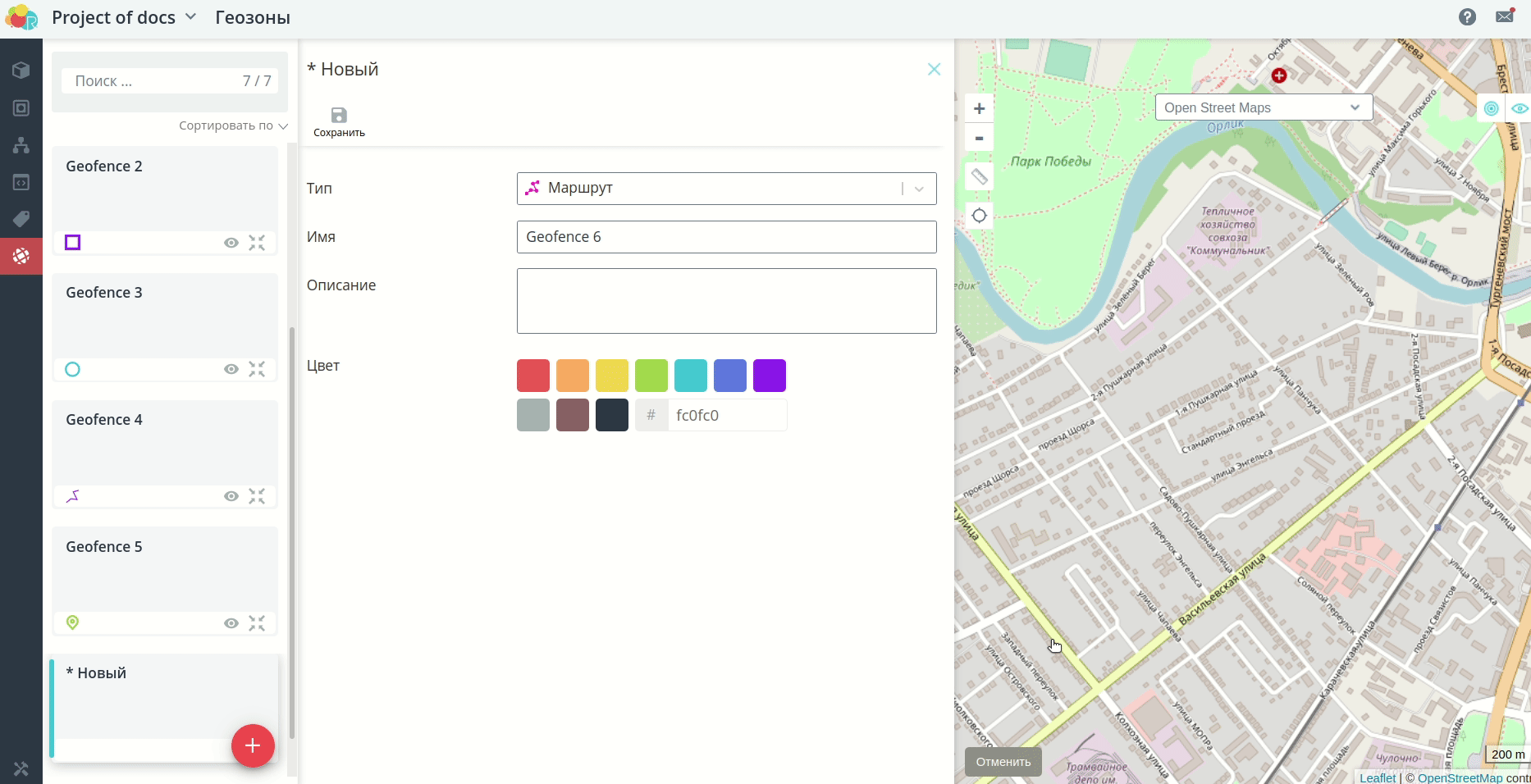Click the Описание text area

pos(727,301)
